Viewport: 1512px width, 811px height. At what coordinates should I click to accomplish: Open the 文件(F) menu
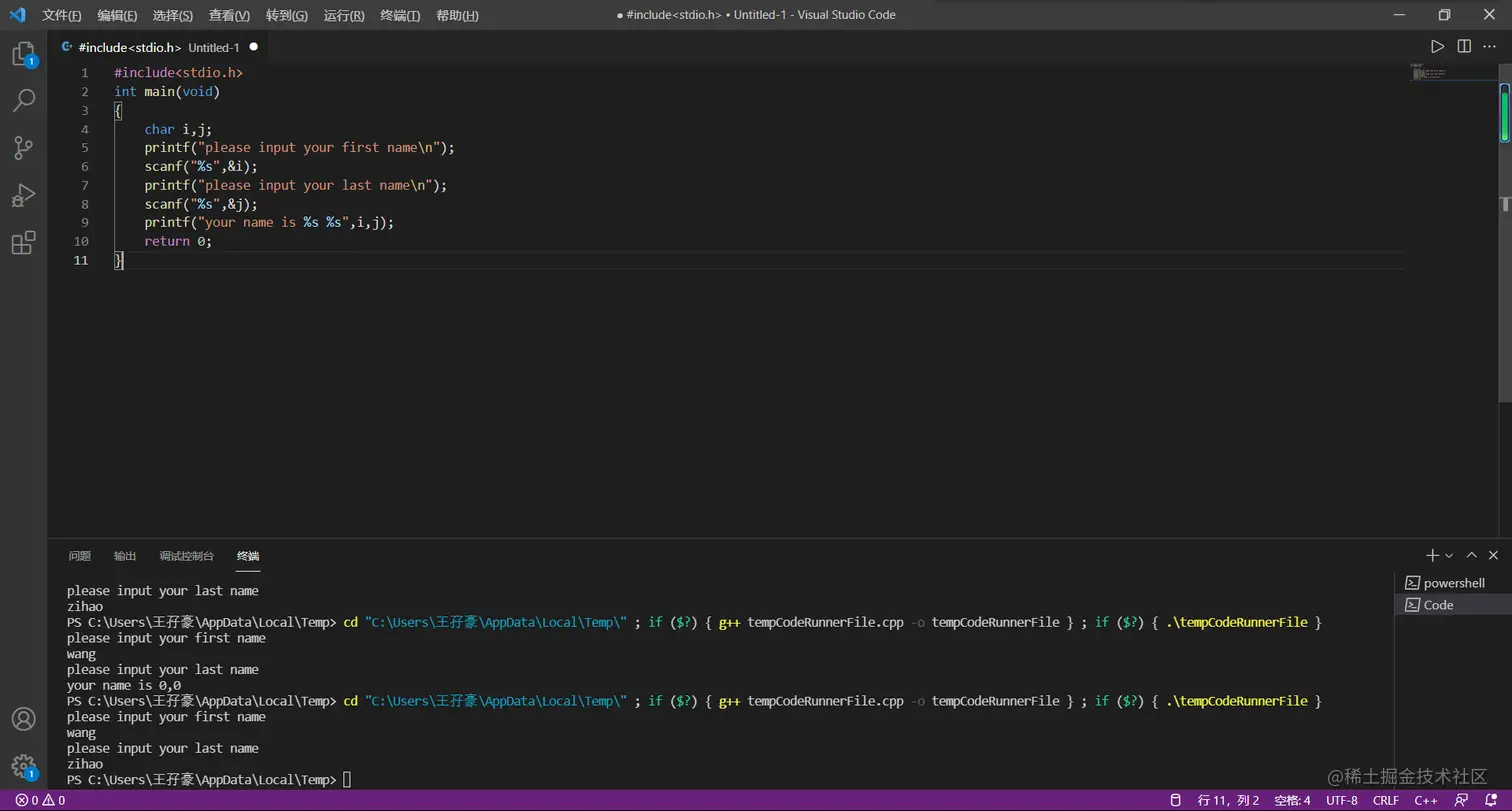tap(62, 15)
